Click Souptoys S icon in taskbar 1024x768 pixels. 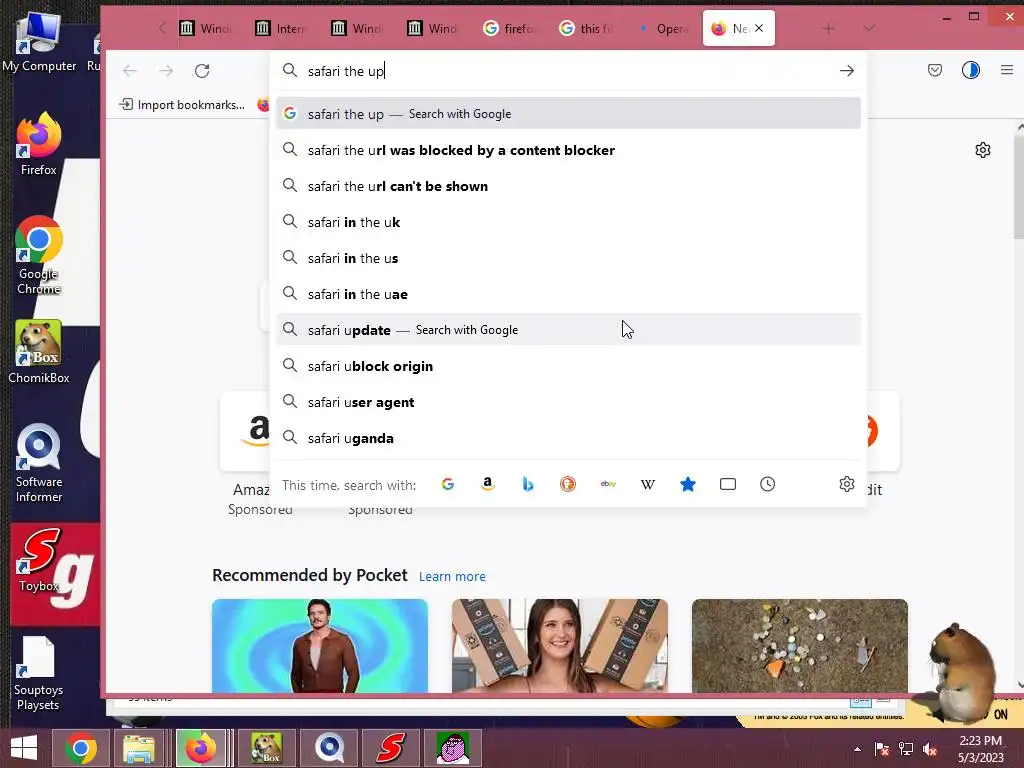coord(391,748)
